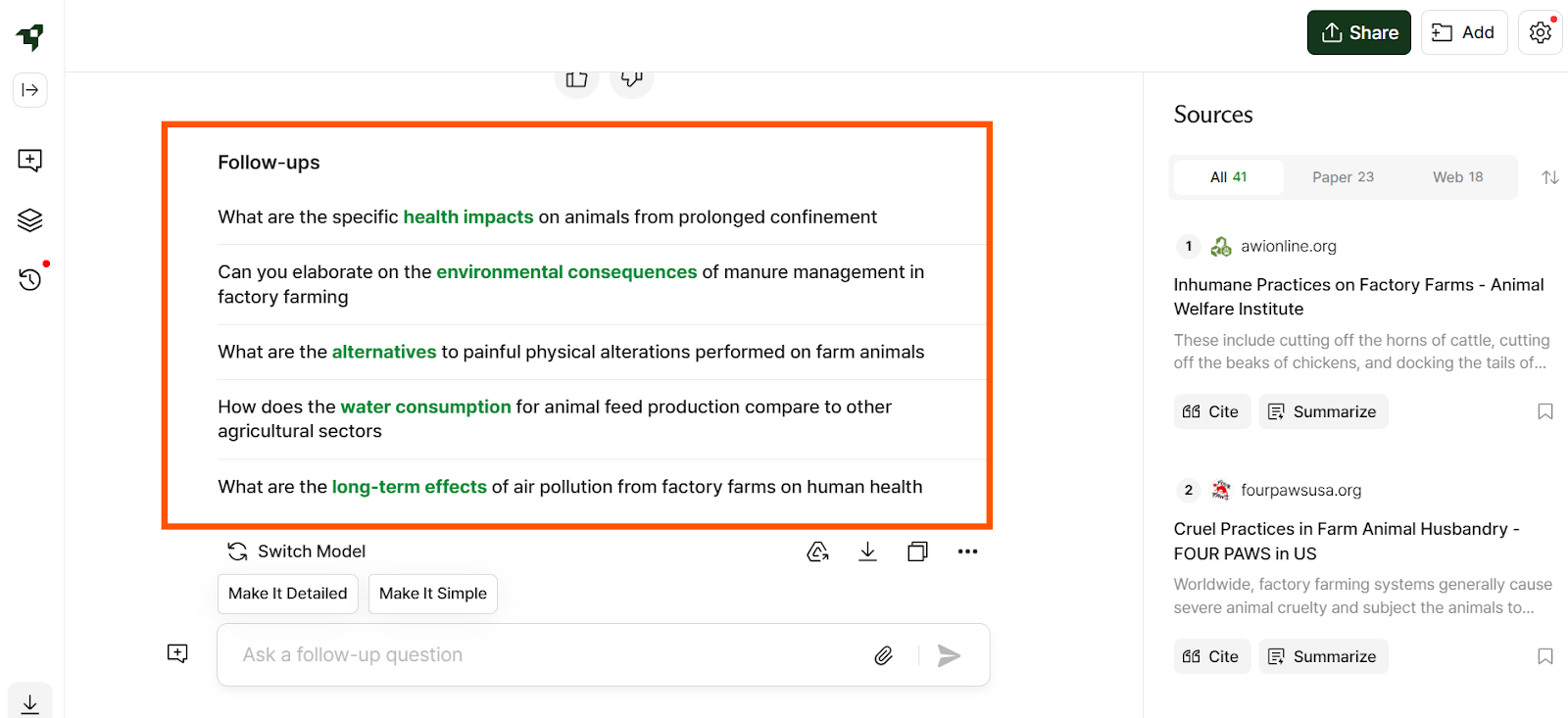Screen dimensions: 1568x718
Task: Select follow-up about health impacts of confinement
Action: pos(602,217)
